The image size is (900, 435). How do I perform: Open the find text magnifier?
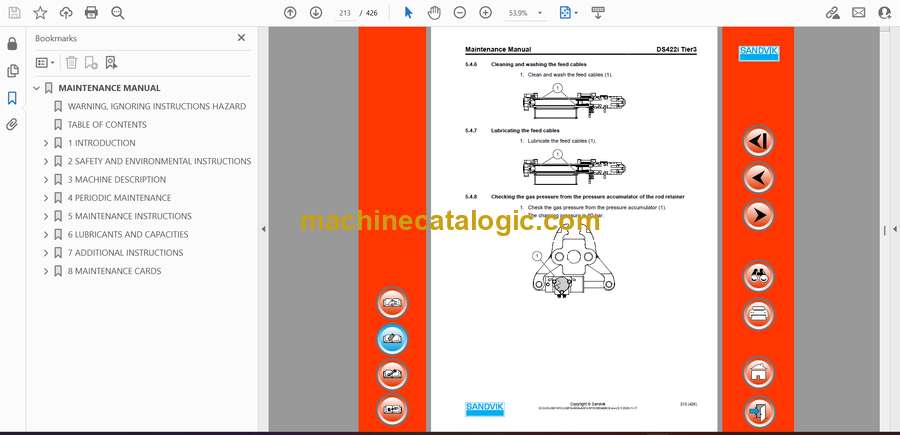118,13
